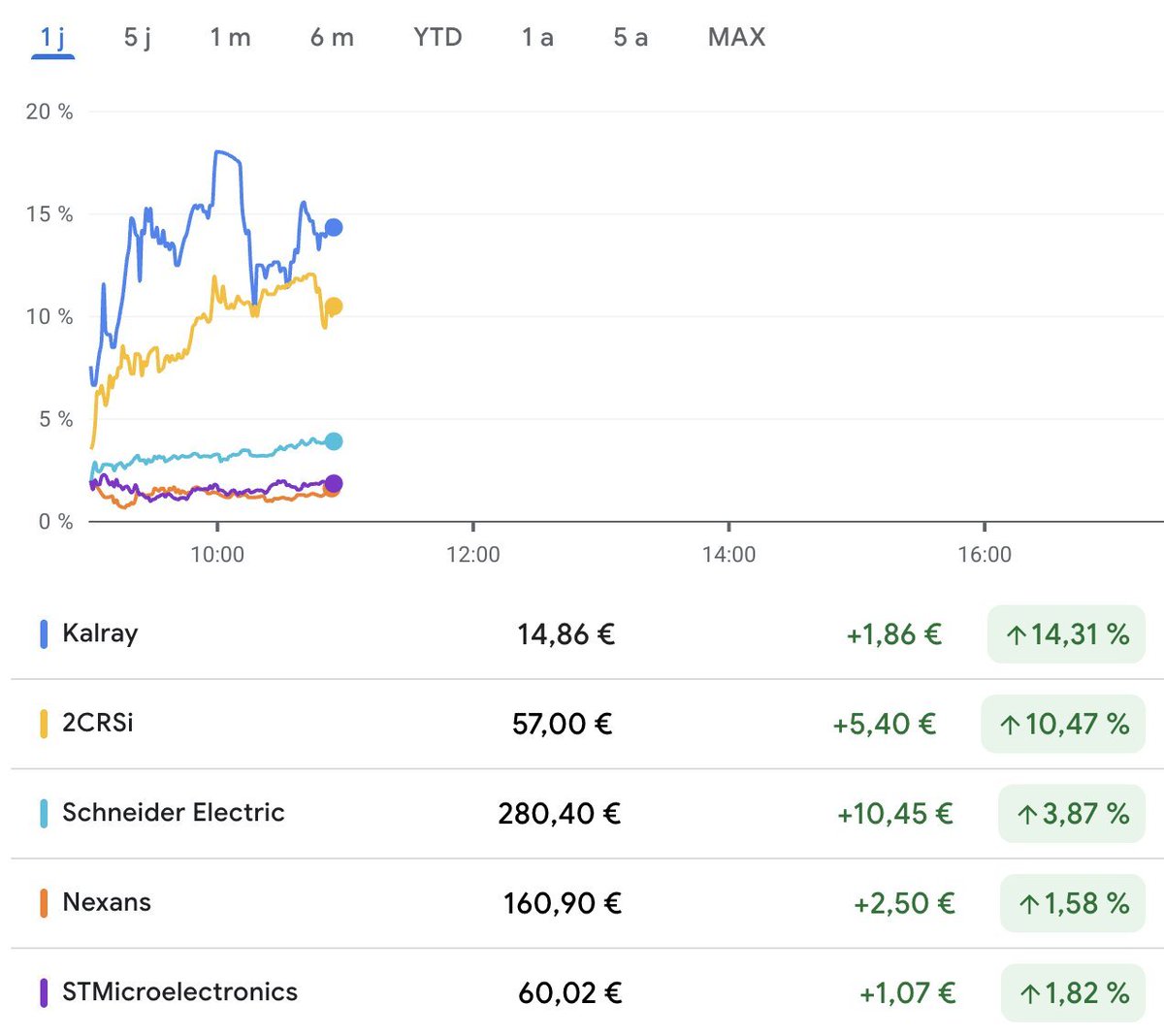The width and height of the screenshot is (1164, 1036).
Task: Click the Nexans +1,58 % change badge
Action: pyautogui.click(x=1073, y=903)
